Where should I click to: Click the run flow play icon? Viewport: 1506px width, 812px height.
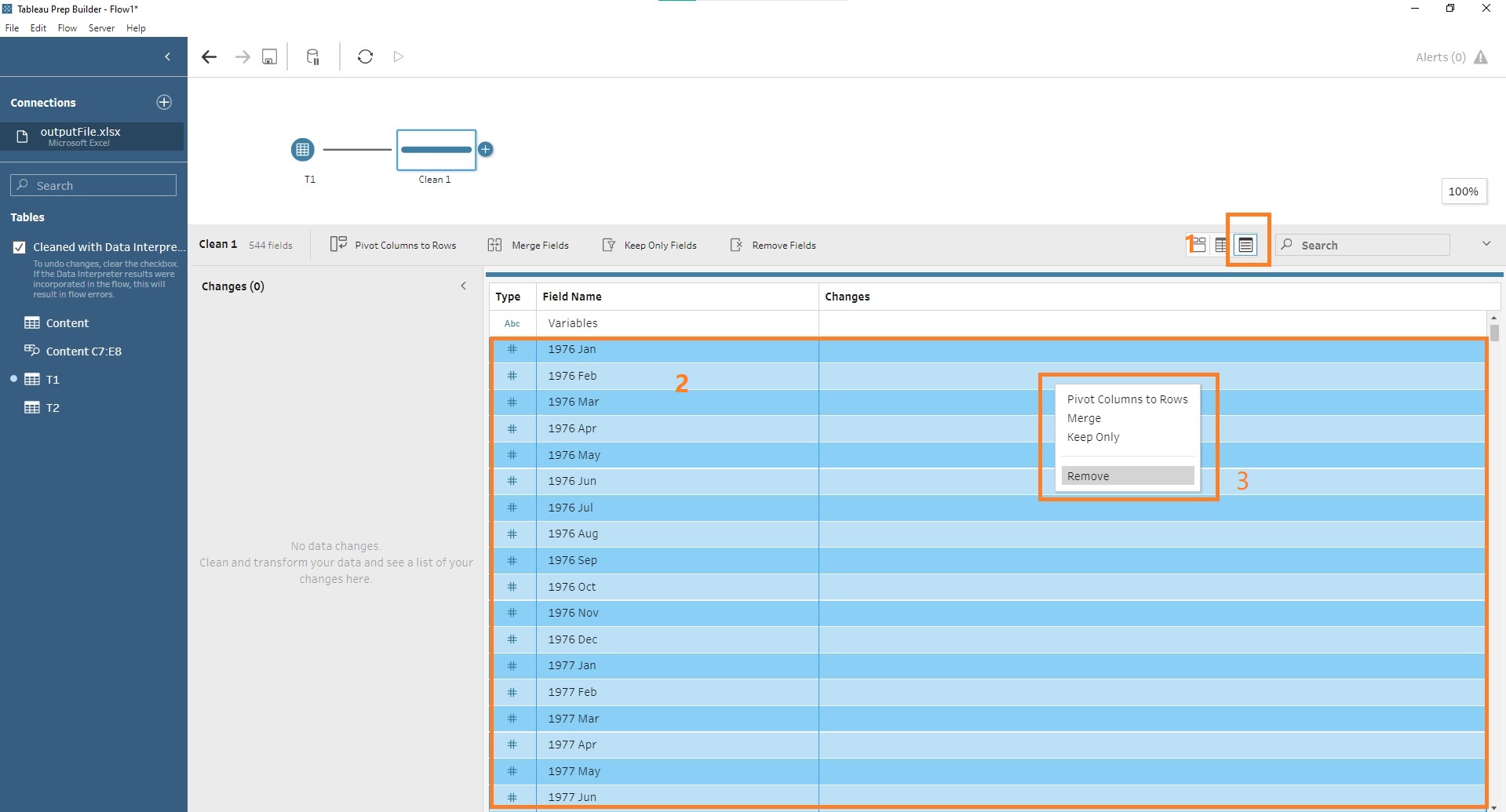click(399, 56)
